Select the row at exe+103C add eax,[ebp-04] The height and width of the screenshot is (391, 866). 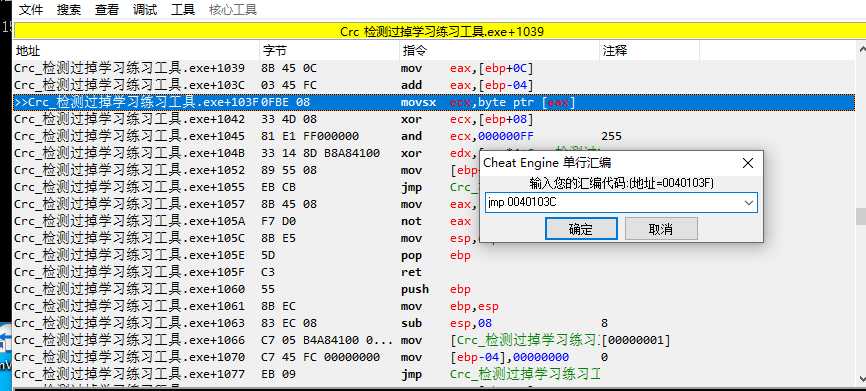point(434,85)
